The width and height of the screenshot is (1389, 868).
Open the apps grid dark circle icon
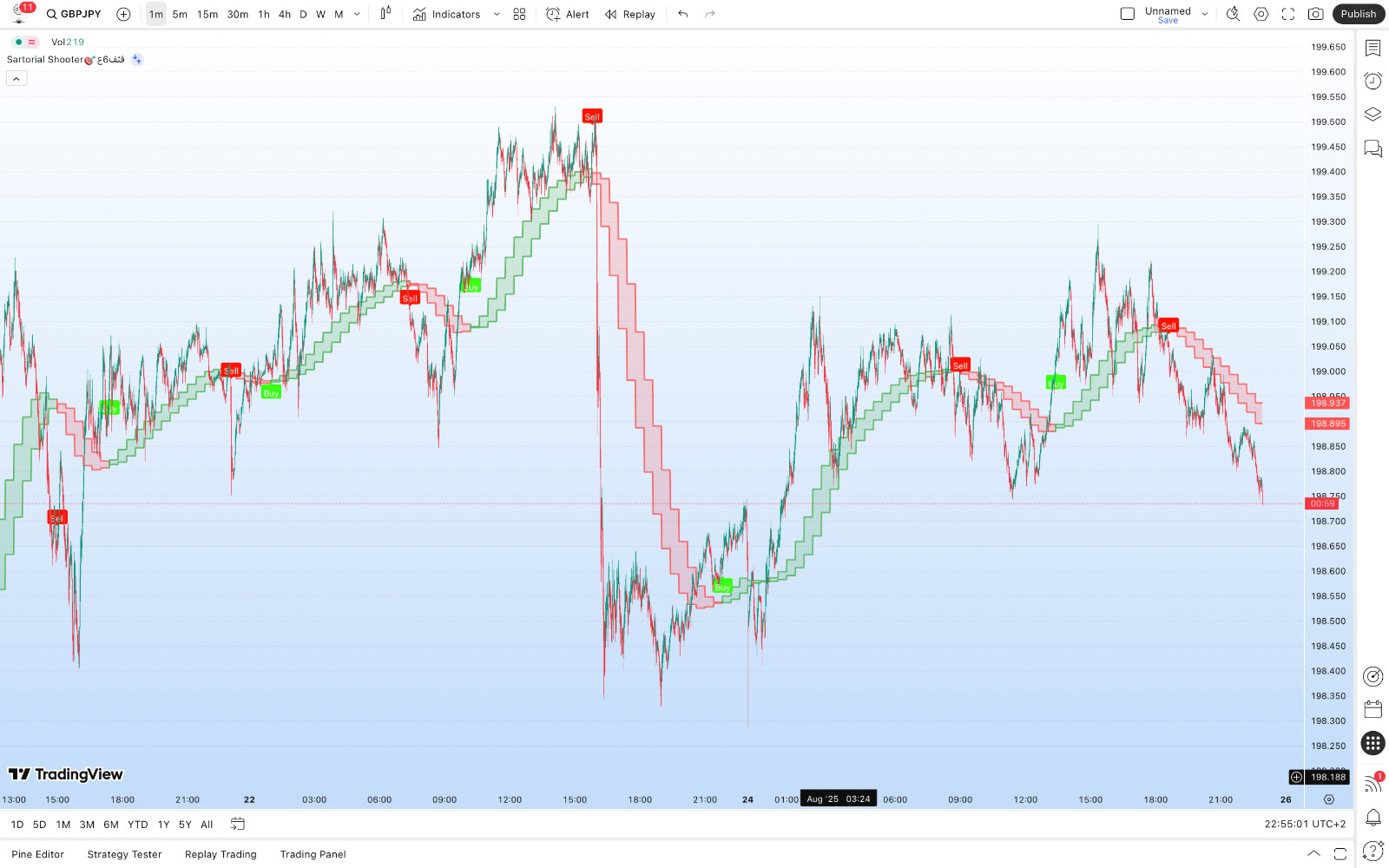(x=1373, y=743)
